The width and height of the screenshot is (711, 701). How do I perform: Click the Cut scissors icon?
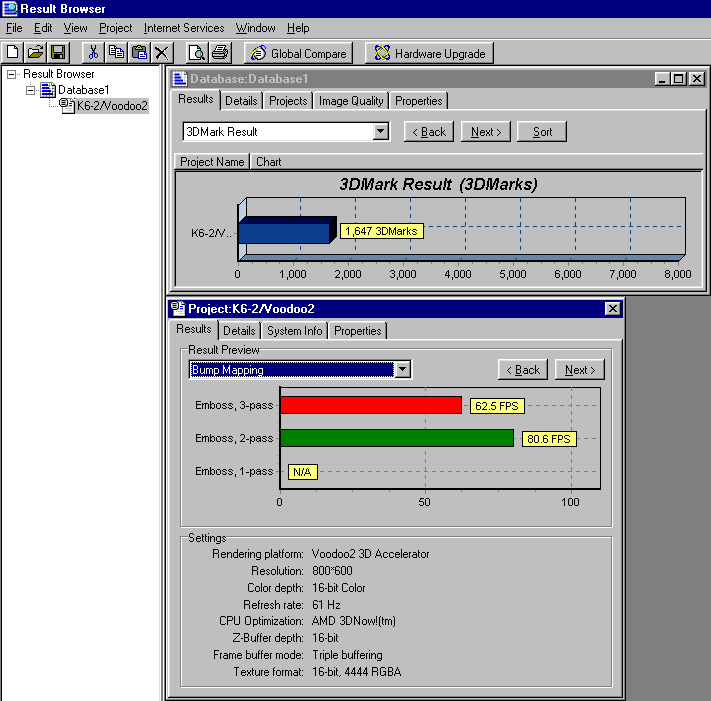point(93,53)
